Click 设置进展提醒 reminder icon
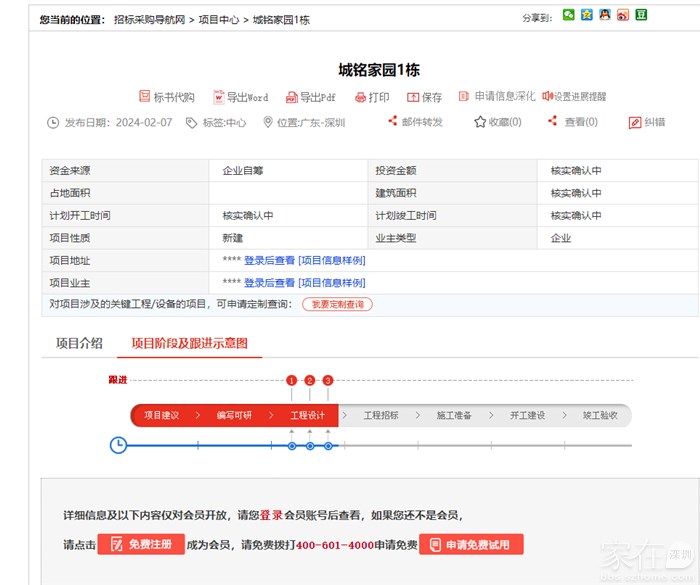700x585 pixels. [548, 97]
